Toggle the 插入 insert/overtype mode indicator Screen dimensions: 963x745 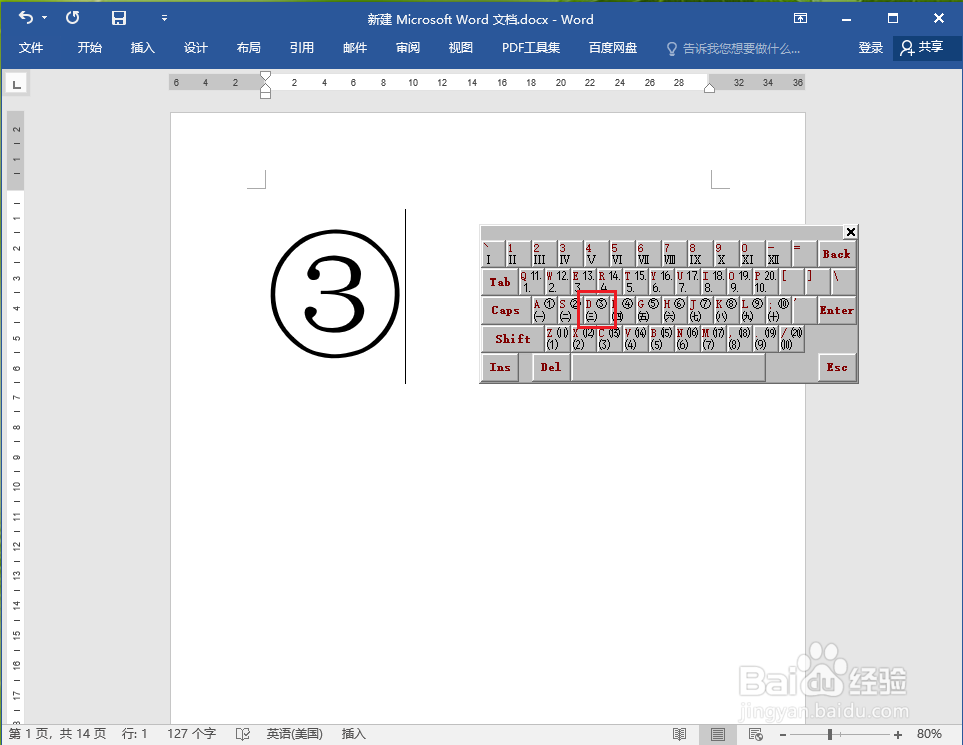coord(353,734)
